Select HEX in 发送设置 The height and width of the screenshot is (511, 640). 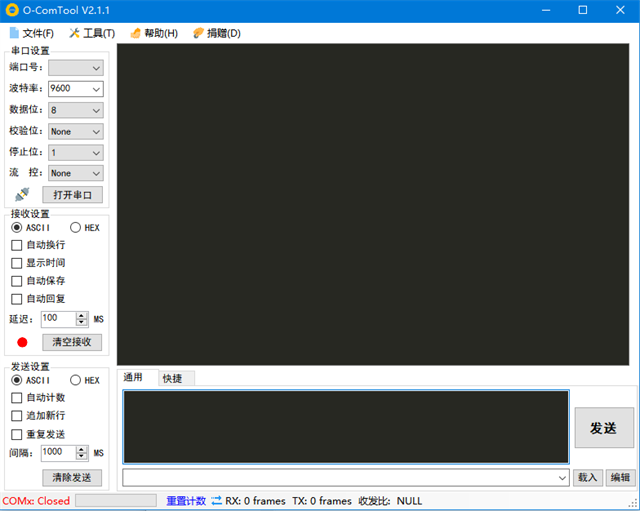85,380
